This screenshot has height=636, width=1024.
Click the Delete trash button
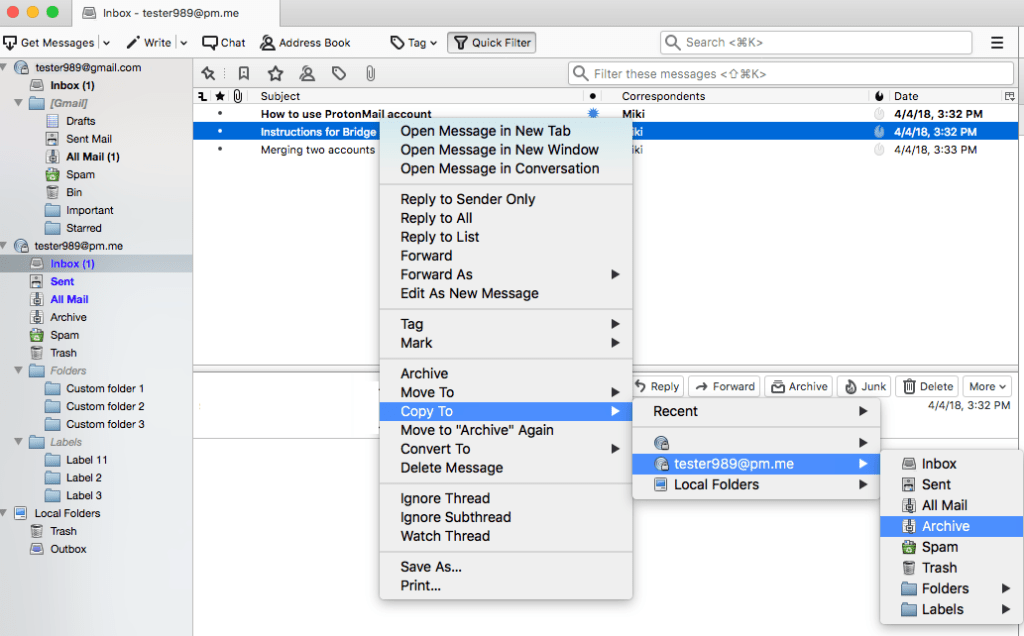(x=927, y=387)
